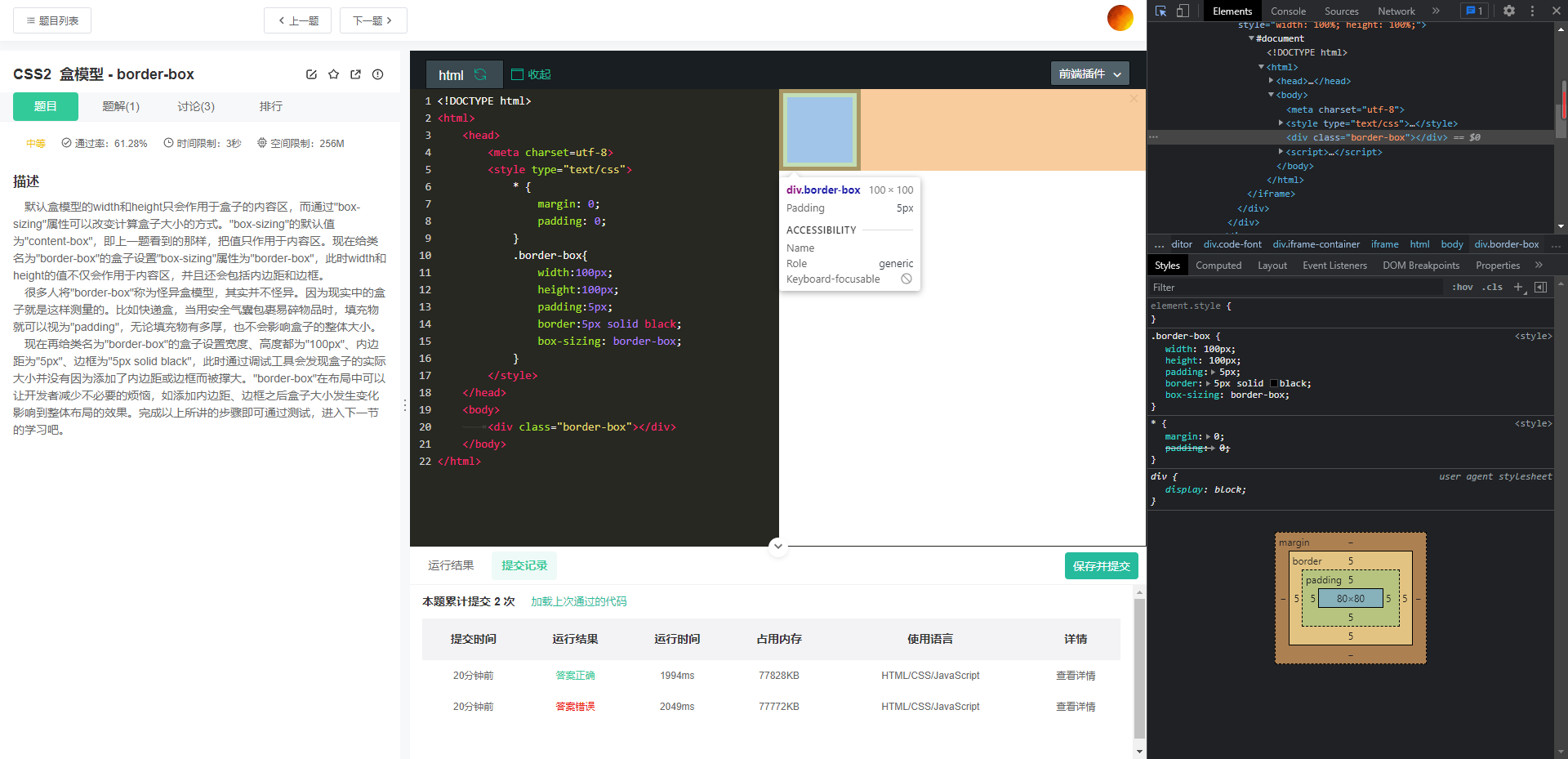Viewport: 1568px width, 759px height.
Task: Select the 题目 tab
Action: point(46,106)
